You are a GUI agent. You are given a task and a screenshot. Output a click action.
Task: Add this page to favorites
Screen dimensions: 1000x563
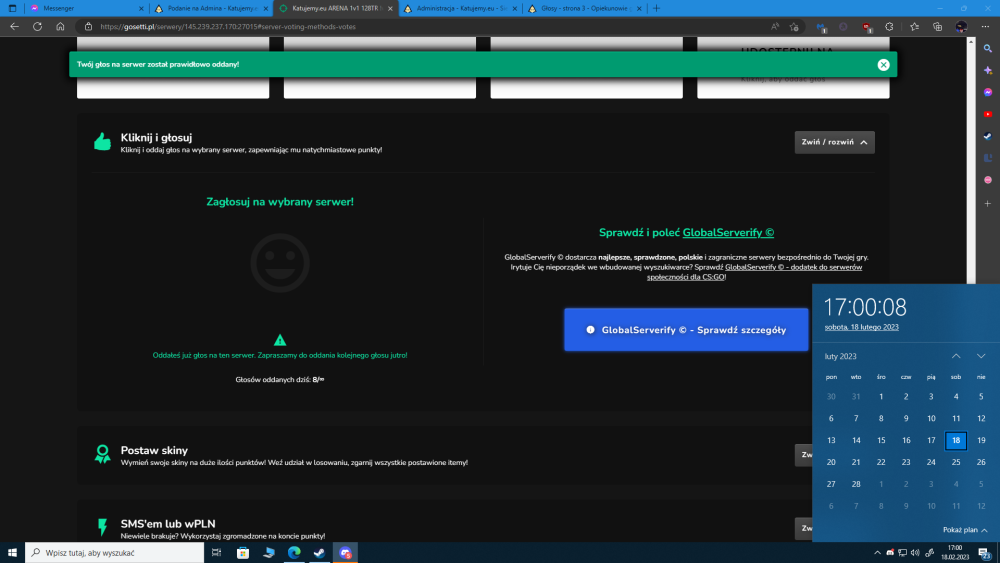[794, 27]
